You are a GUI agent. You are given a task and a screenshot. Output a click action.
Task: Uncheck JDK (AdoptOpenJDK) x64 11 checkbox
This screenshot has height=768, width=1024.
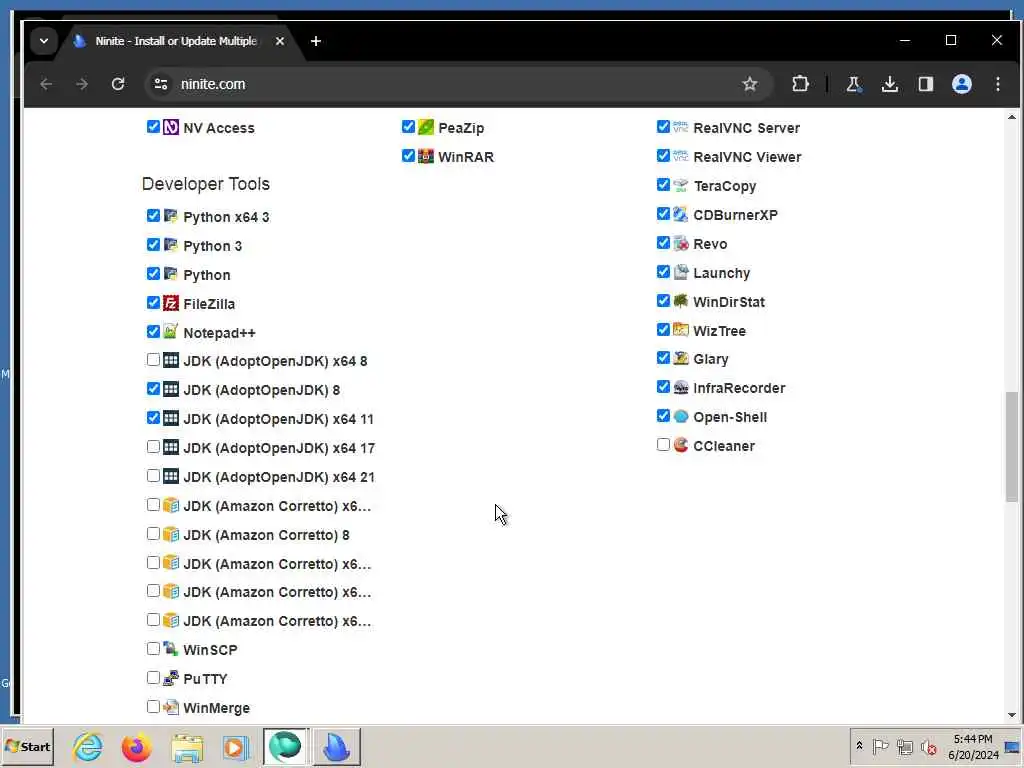(153, 418)
